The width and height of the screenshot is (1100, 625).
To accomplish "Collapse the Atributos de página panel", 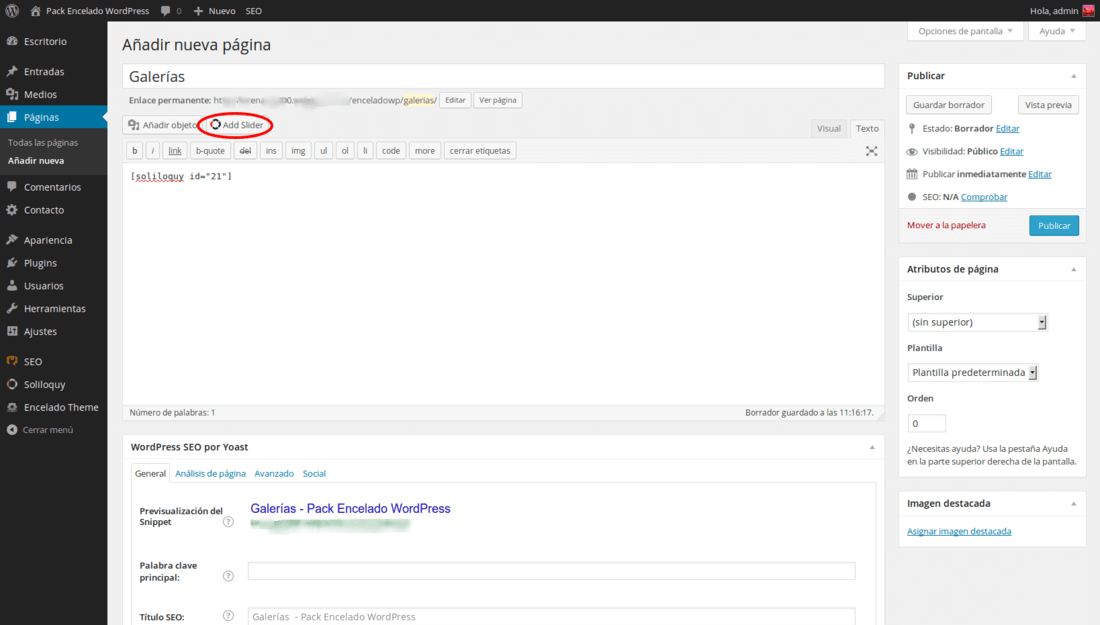I will click(1073, 269).
